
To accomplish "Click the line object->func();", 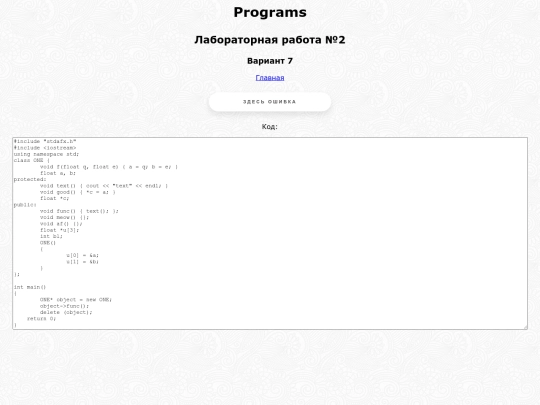I will (x=64, y=306).
